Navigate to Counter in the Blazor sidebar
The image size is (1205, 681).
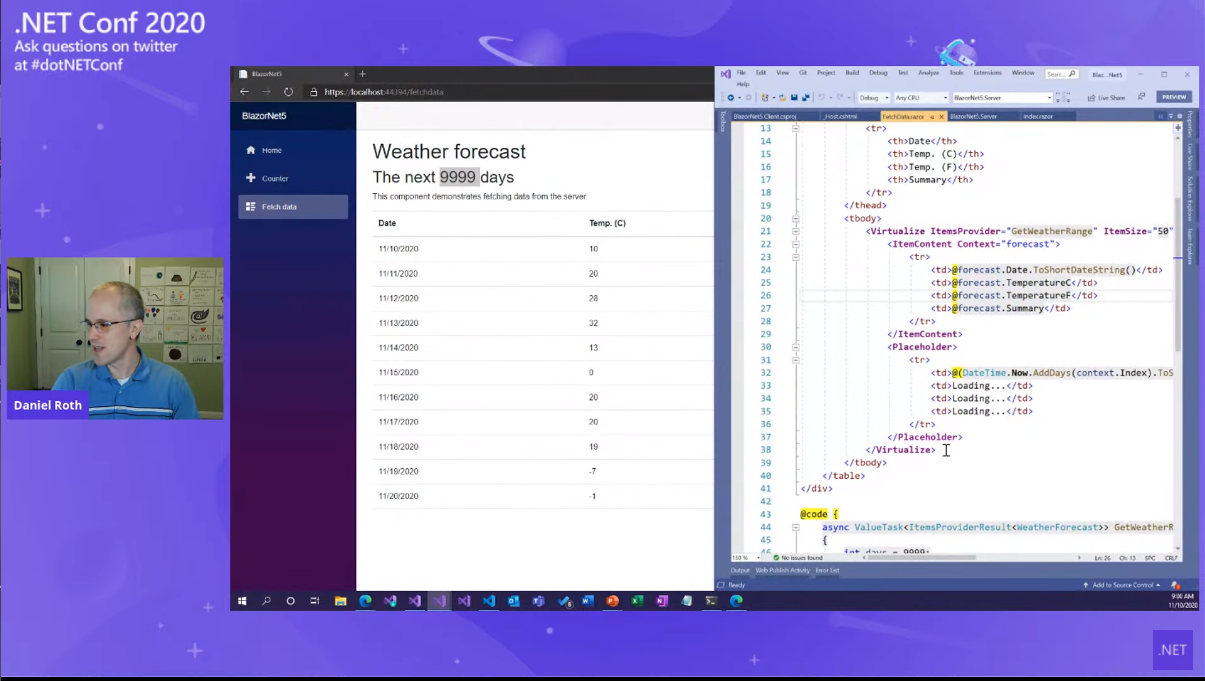(293, 178)
